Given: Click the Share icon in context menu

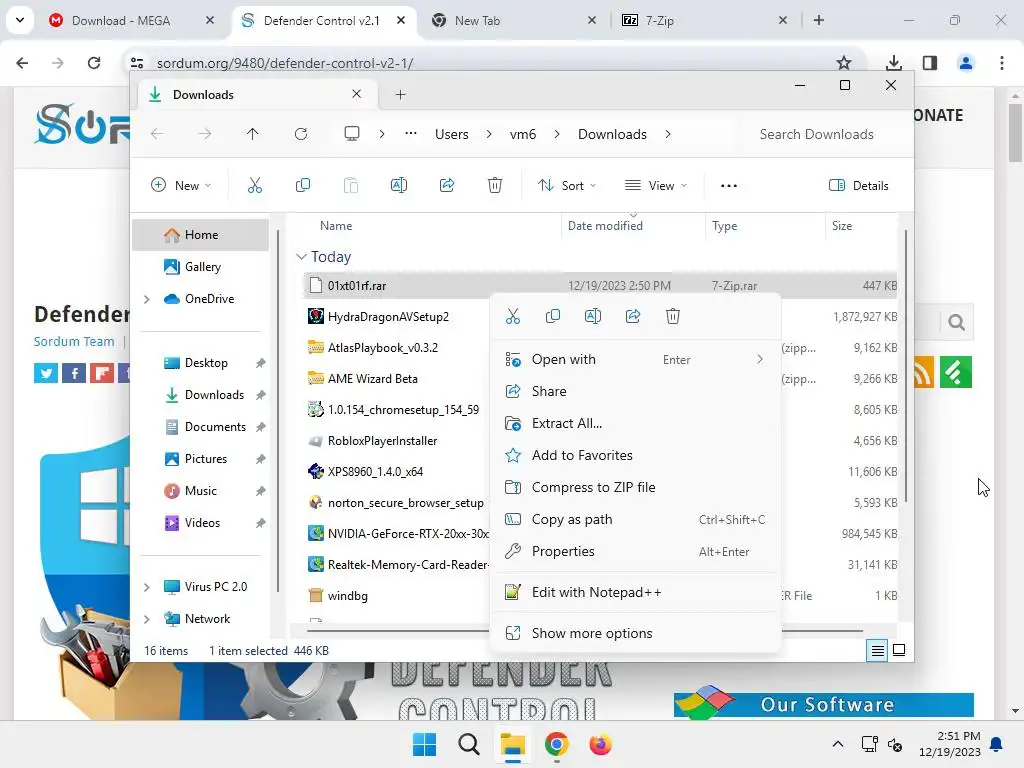Looking at the screenshot, I should pos(633,317).
